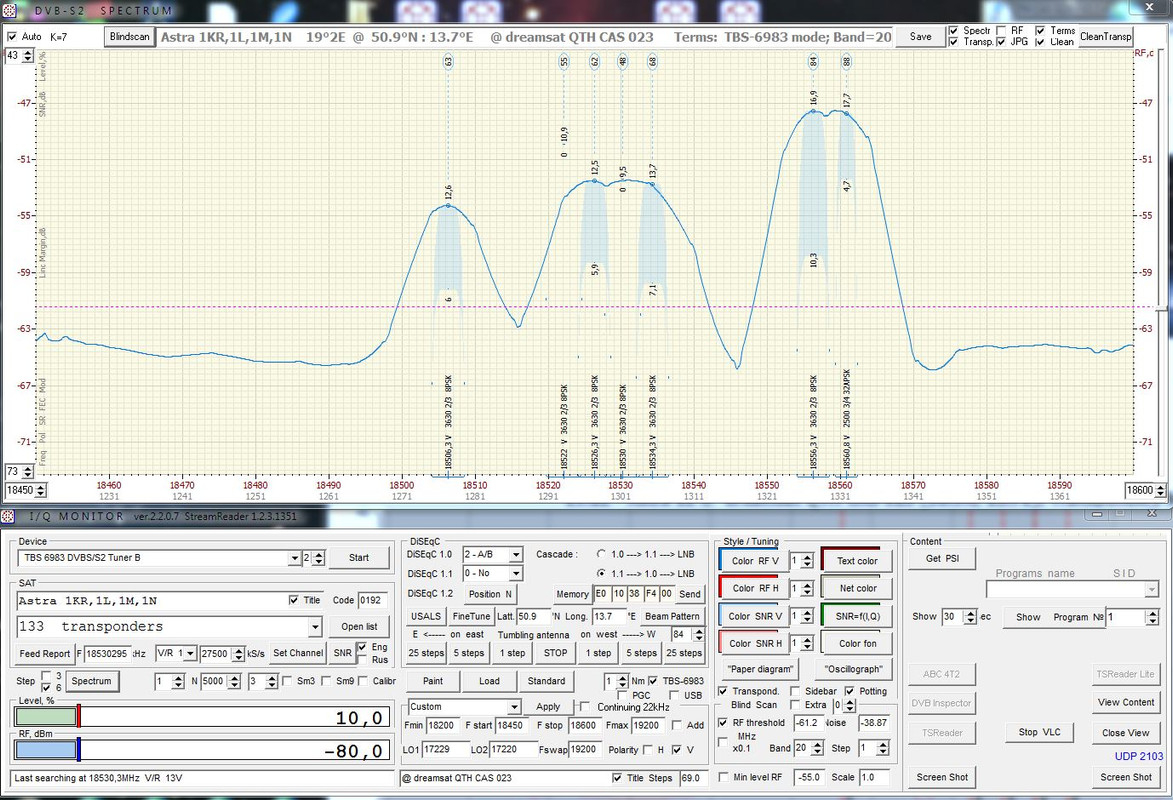Viewport: 1173px width, 800px height.
Task: Select transponder marker 55 on the spectrum
Action: (x=564, y=61)
